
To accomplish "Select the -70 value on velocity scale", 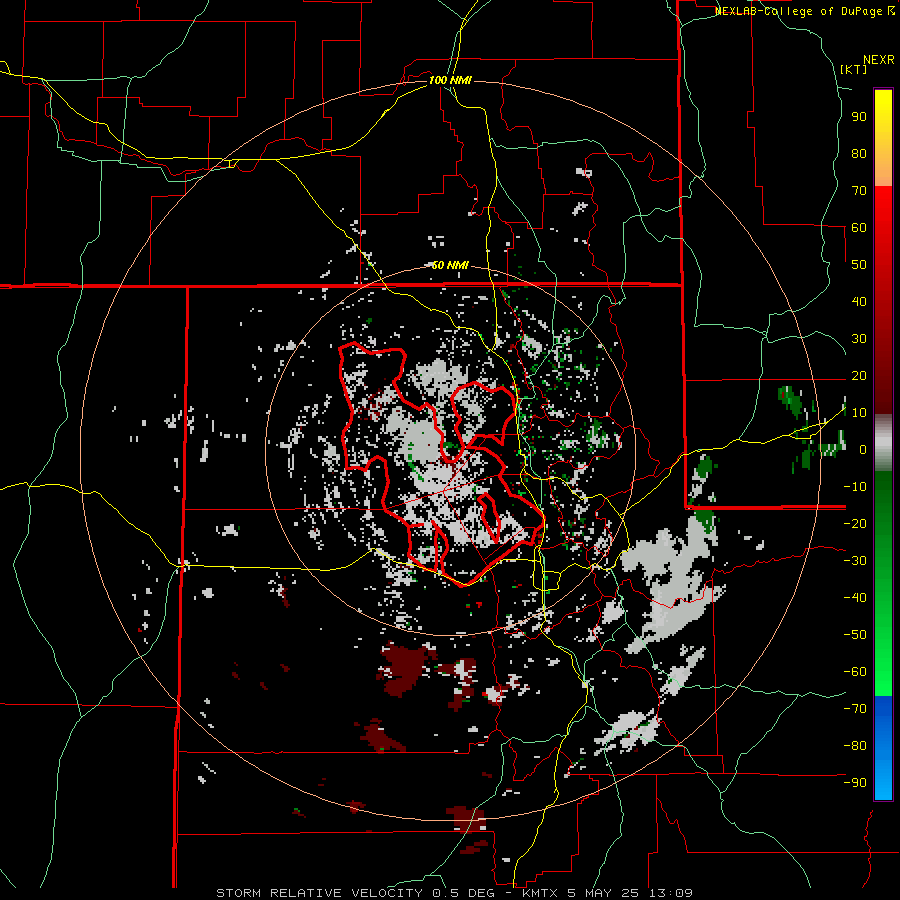I will click(855, 709).
